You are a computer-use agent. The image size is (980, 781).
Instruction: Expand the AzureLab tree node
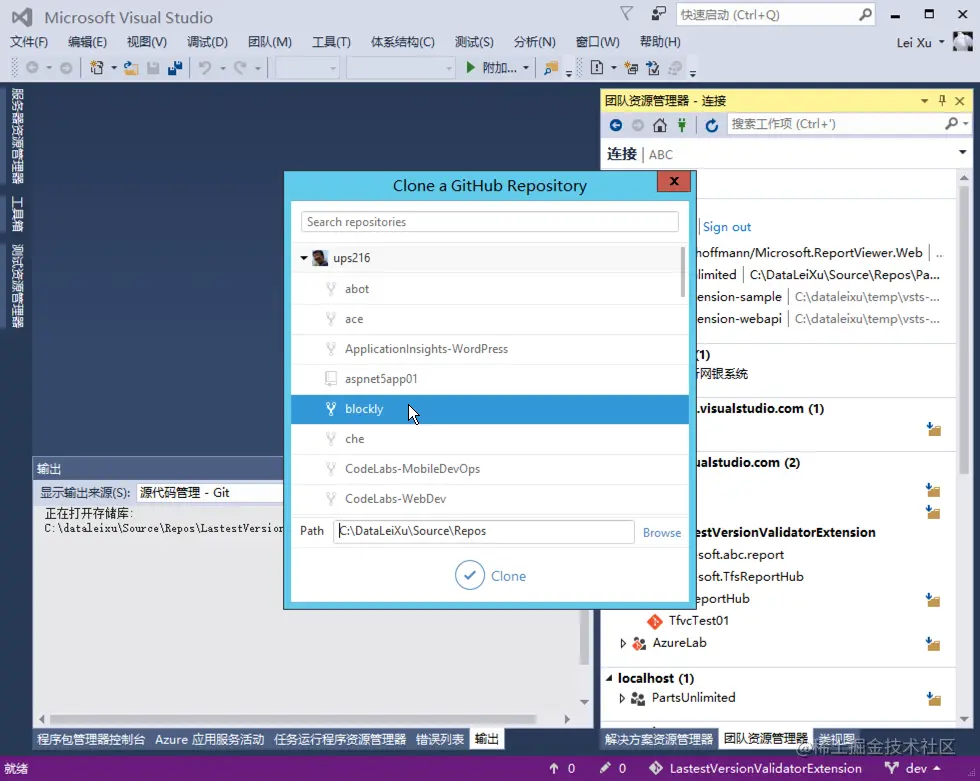[622, 643]
